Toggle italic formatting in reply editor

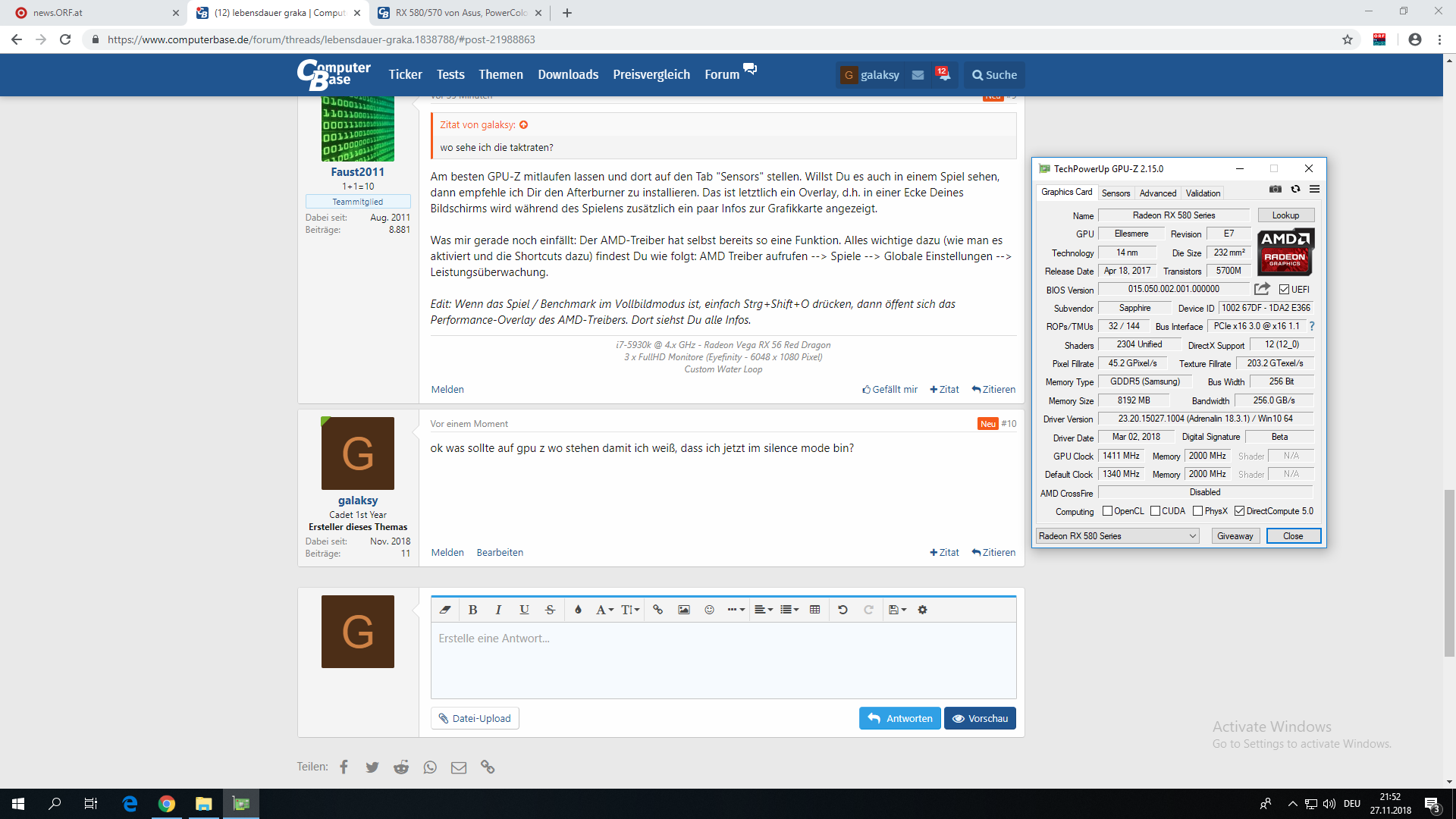pyautogui.click(x=498, y=610)
